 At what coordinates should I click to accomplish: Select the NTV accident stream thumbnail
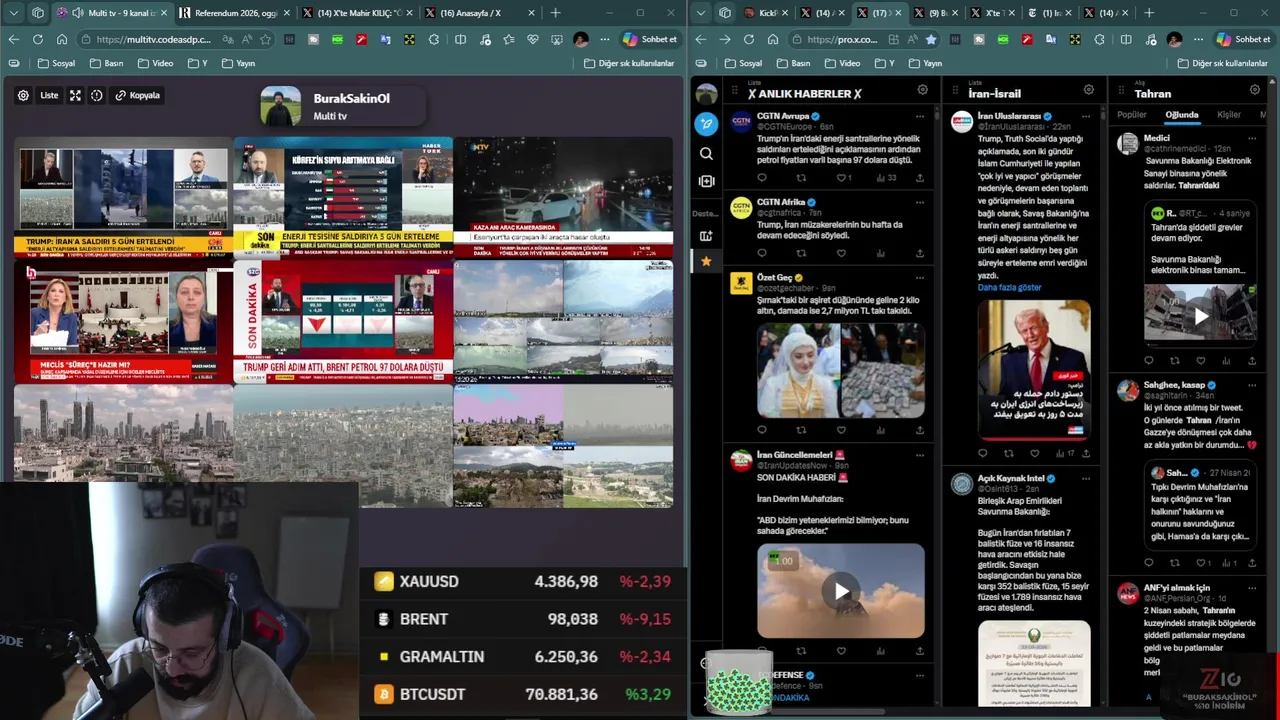click(563, 197)
